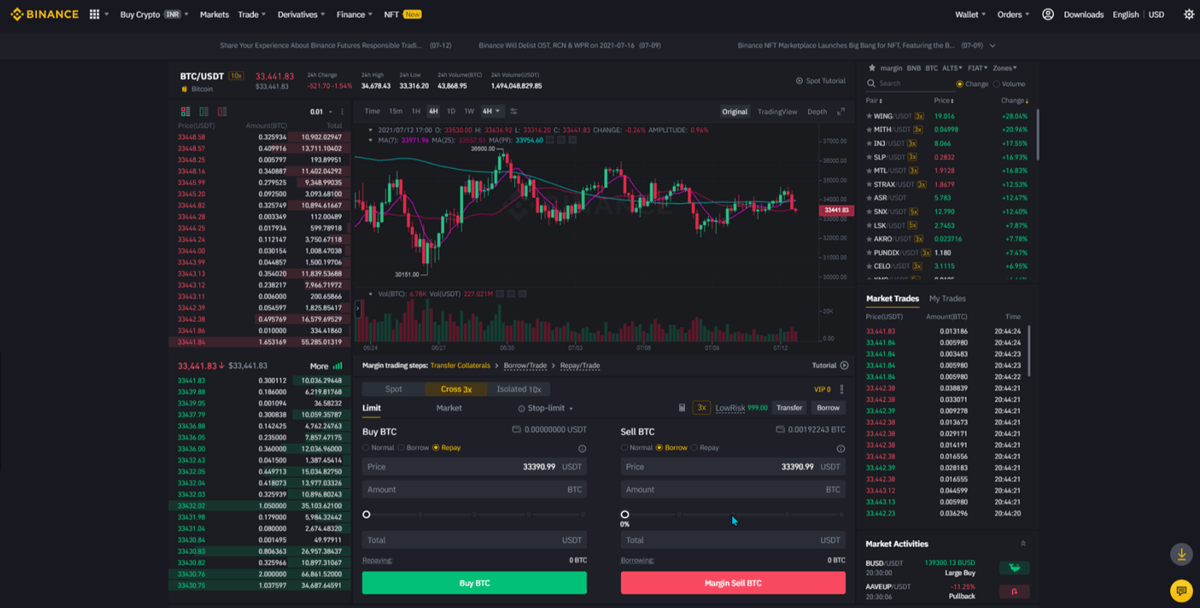Expand the chart to fullscreen

tap(841, 111)
